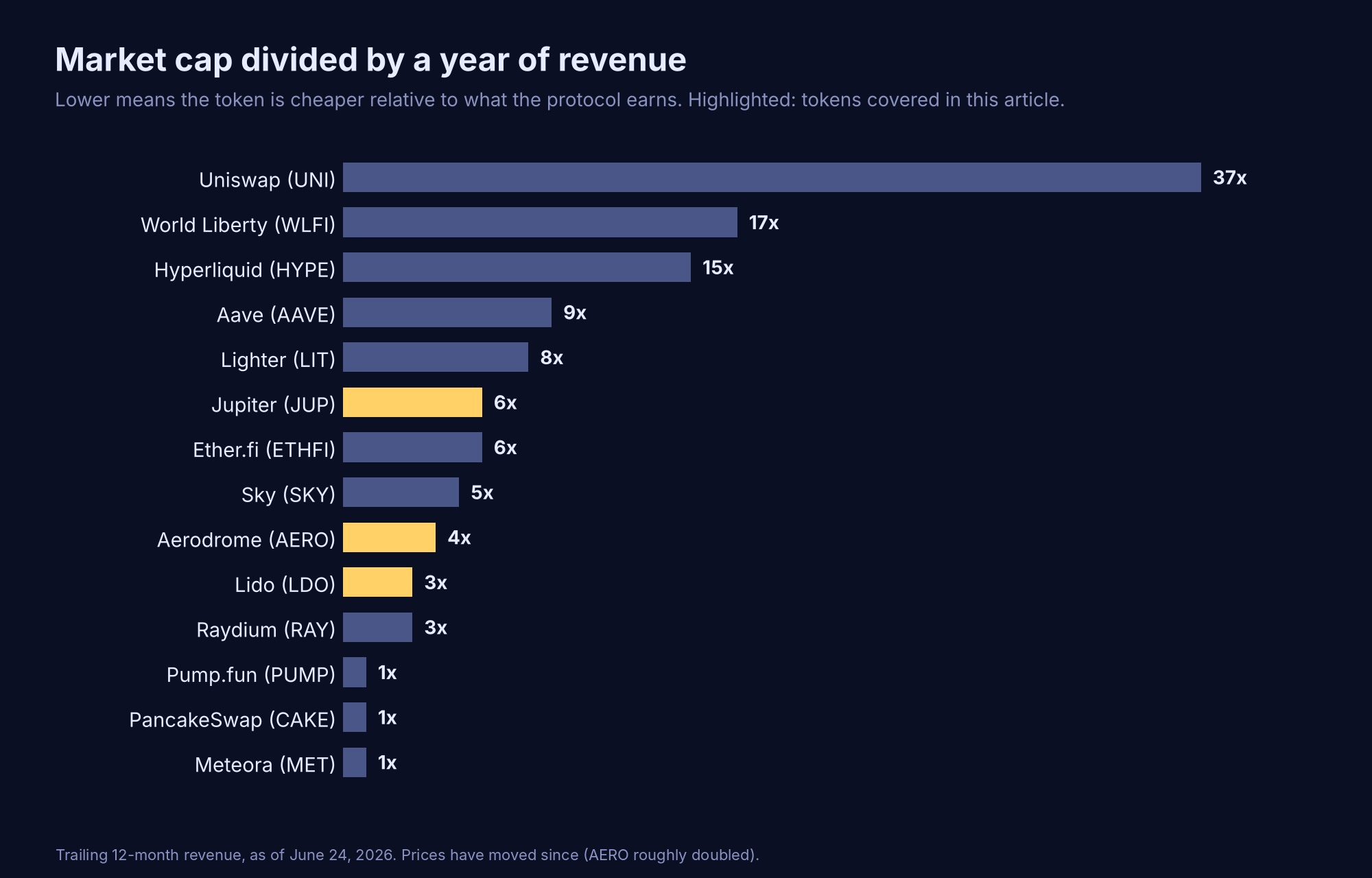This screenshot has height=878, width=1372.
Task: Click the 'Aerodrome (AERO)' label
Action: click(x=246, y=540)
